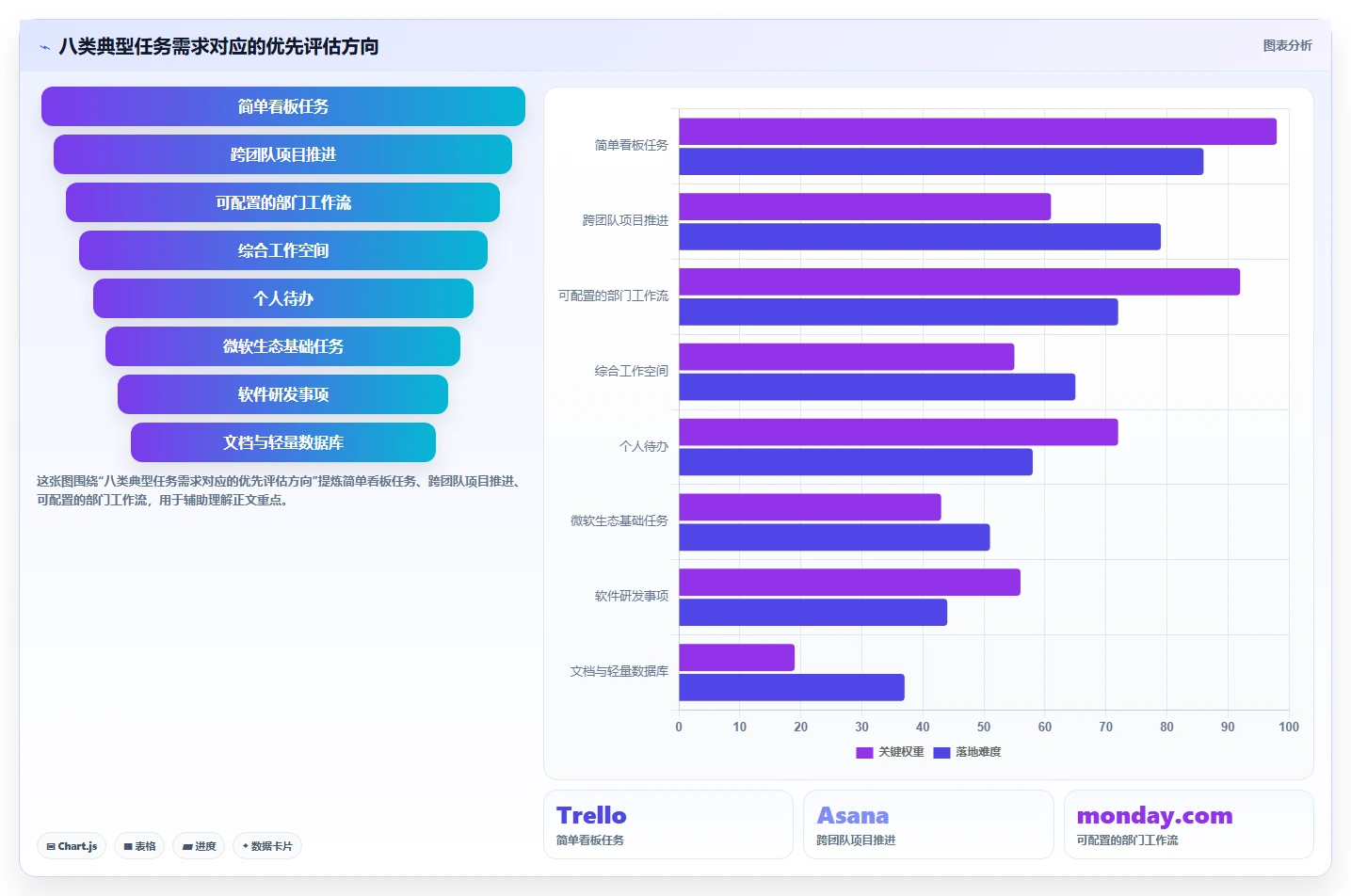
Task: Click the 跨团队项目推进 y-axis label on the chart
Action: [625, 220]
